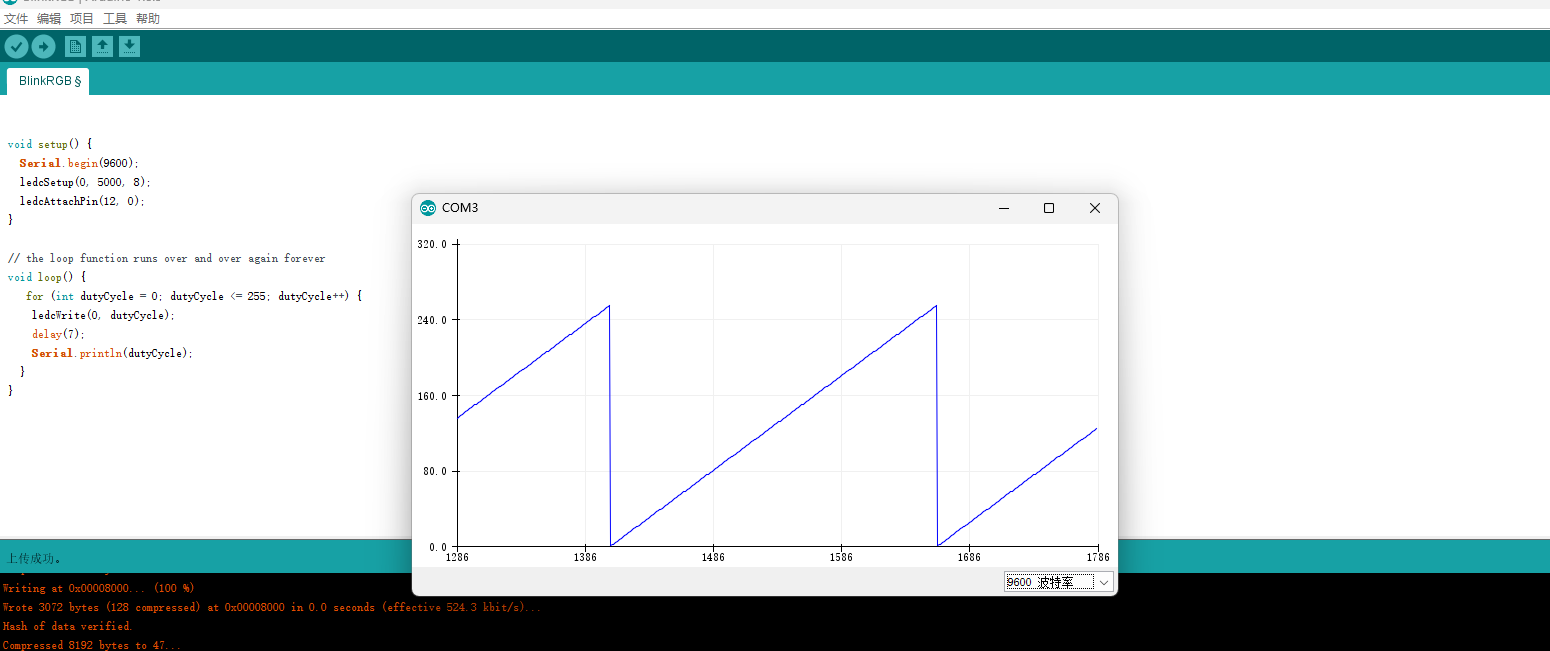Click the 1386 x-axis label
Screen dimensions: 1550x651
585,557
